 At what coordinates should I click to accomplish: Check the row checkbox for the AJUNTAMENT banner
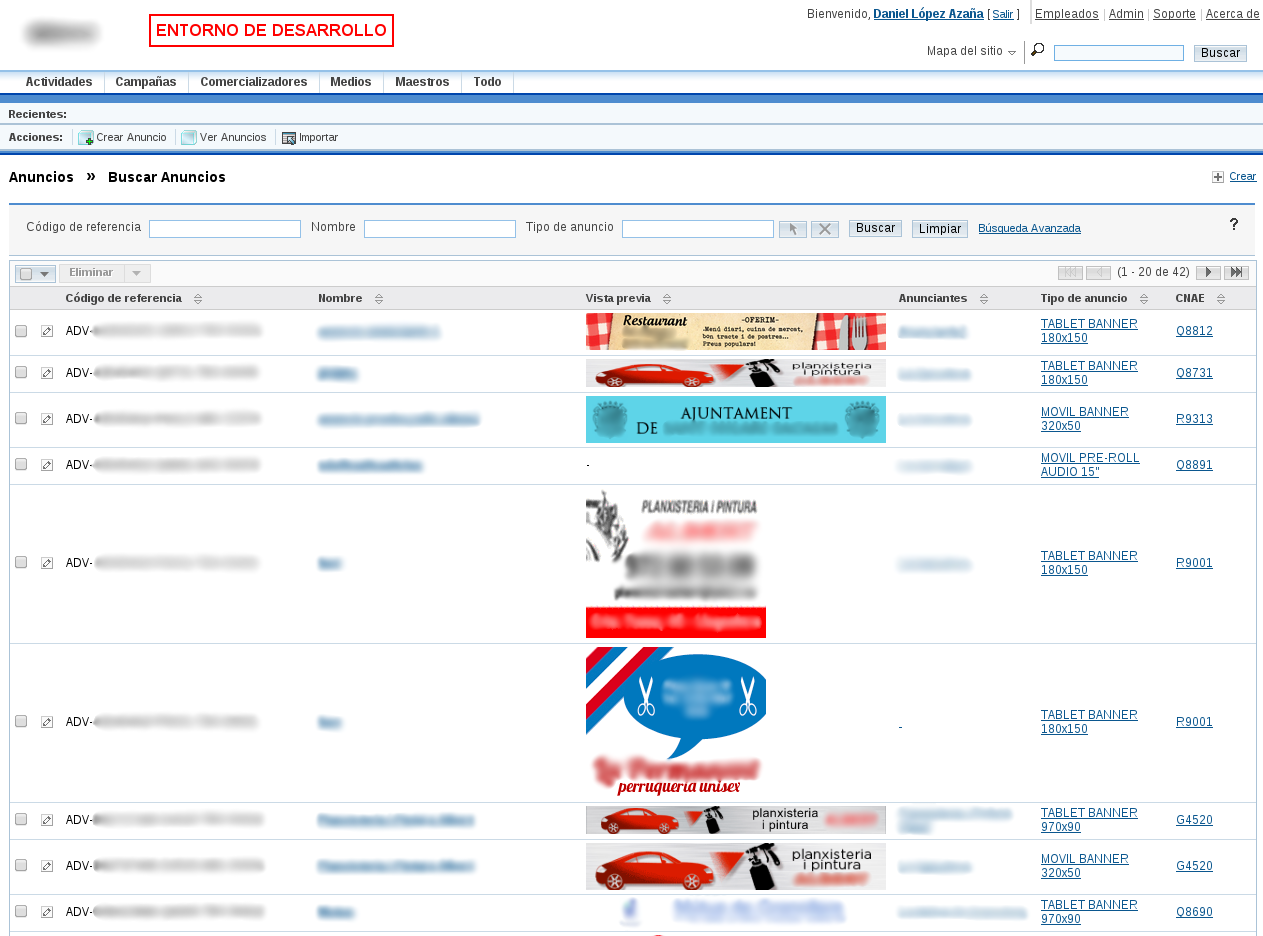pos(21,418)
